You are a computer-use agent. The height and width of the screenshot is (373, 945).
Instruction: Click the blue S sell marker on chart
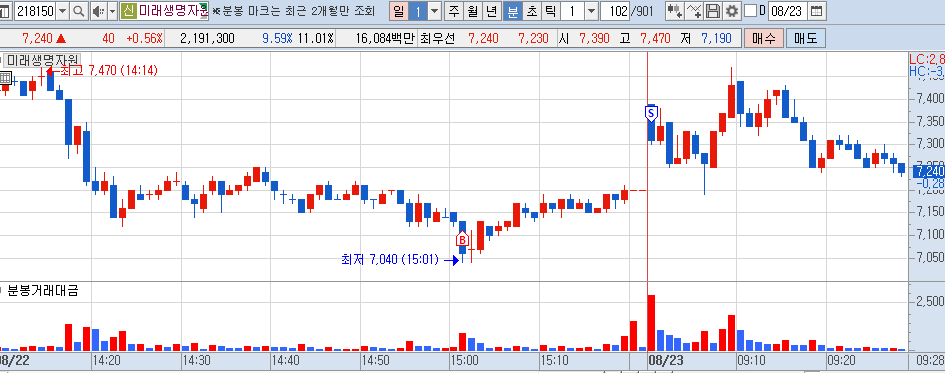click(651, 113)
